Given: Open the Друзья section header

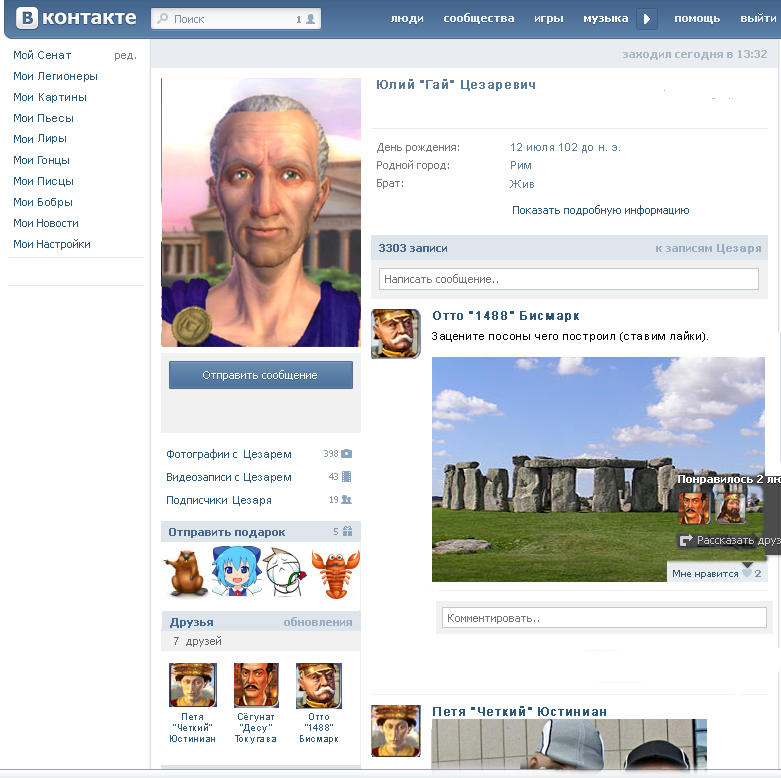Looking at the screenshot, I should click(x=191, y=622).
